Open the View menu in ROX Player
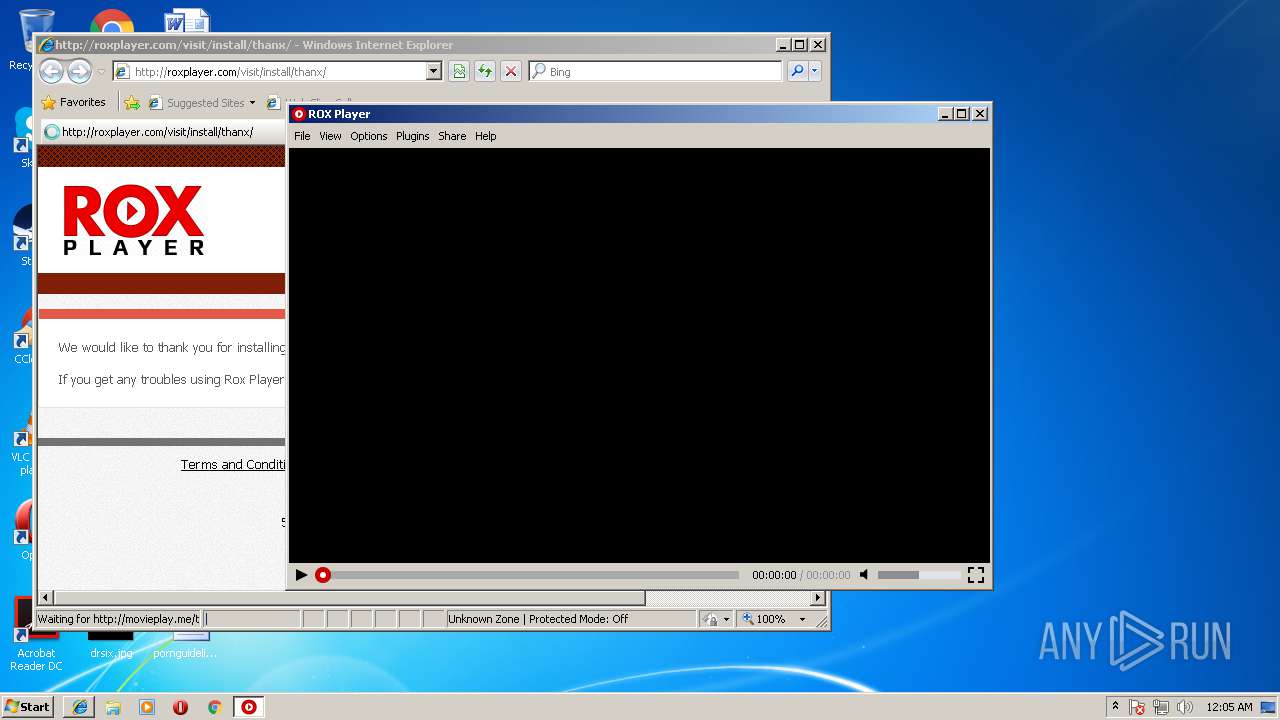This screenshot has width=1280, height=720. point(330,136)
